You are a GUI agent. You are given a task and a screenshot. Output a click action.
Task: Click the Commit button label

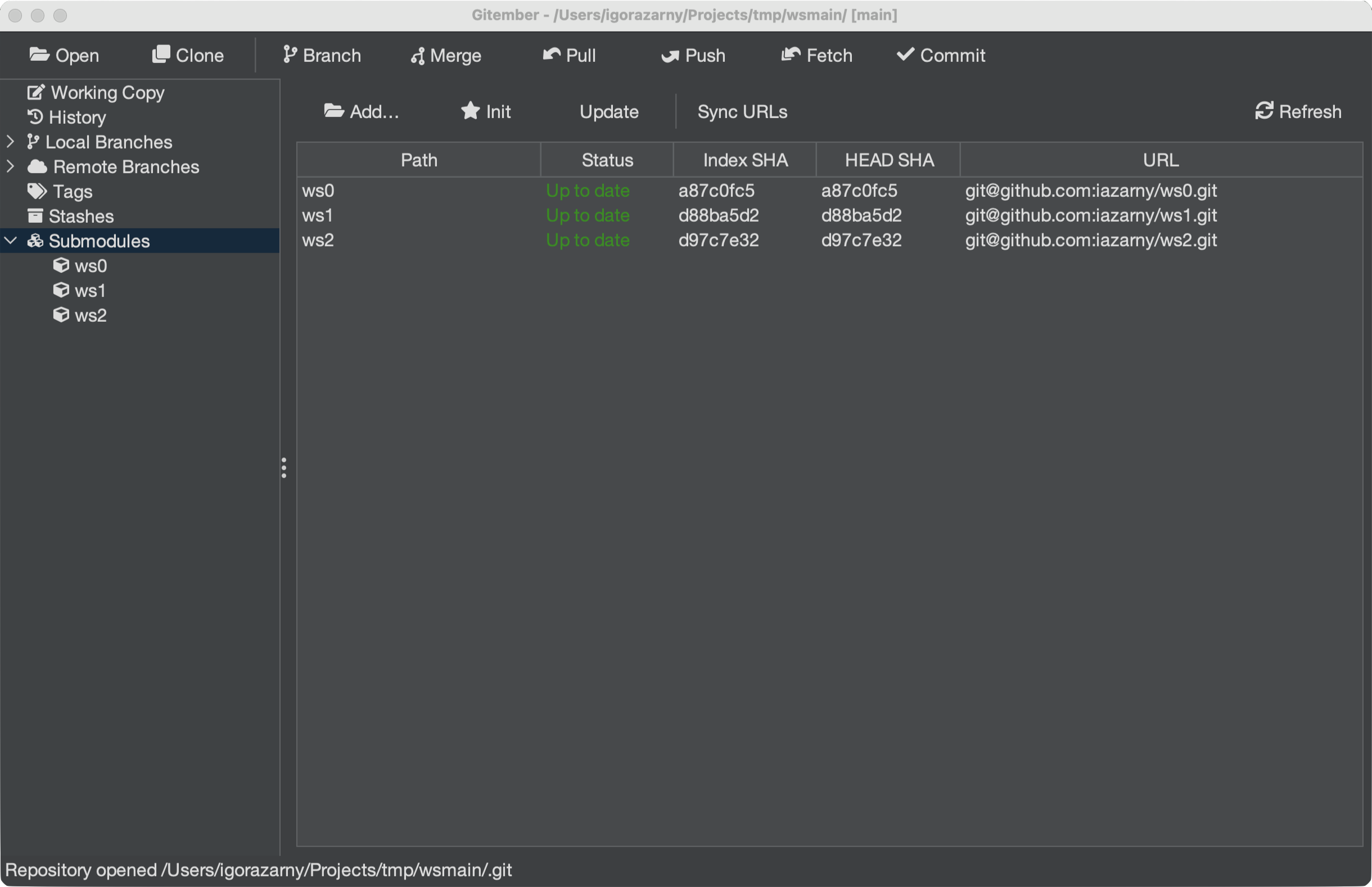point(953,55)
